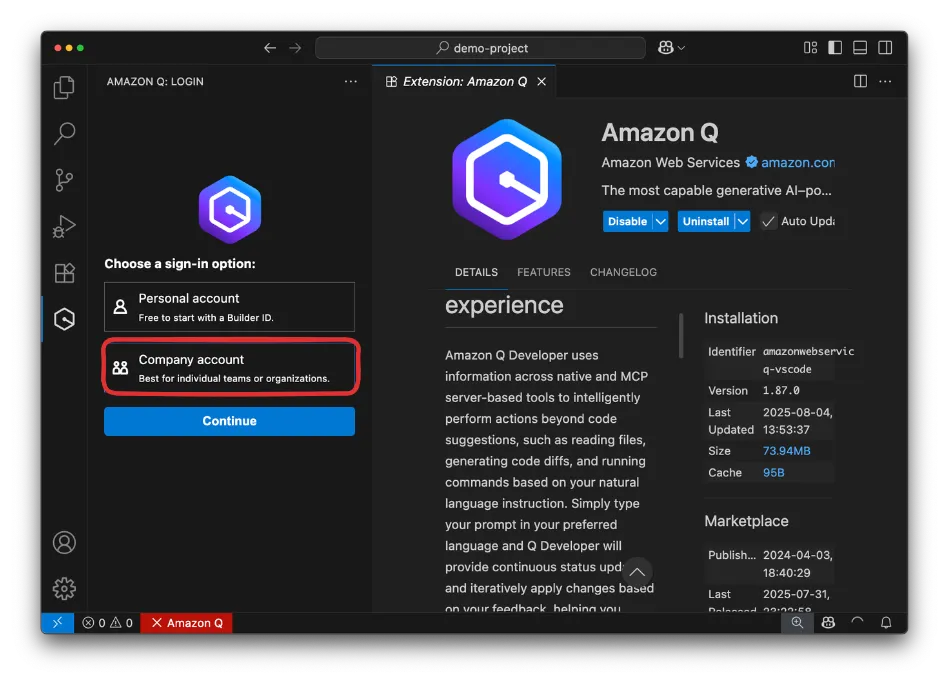Image resolution: width=948 pixels, height=685 pixels.
Task: Toggle the Auto Update checkbox
Action: coord(768,221)
